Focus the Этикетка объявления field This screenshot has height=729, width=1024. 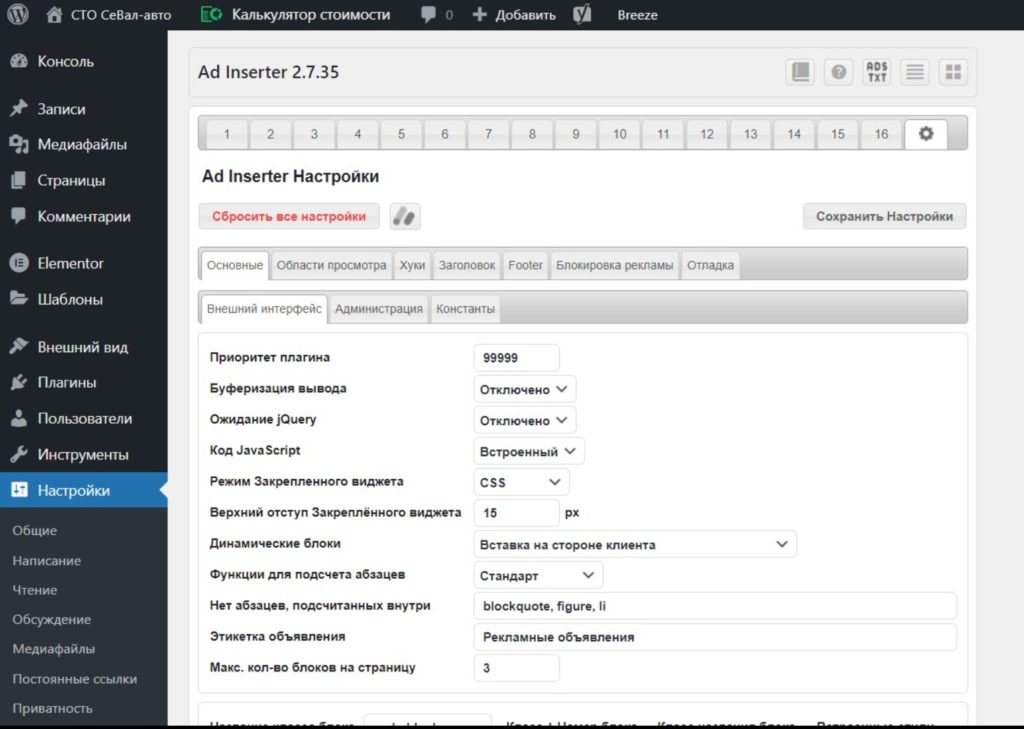click(x=715, y=637)
